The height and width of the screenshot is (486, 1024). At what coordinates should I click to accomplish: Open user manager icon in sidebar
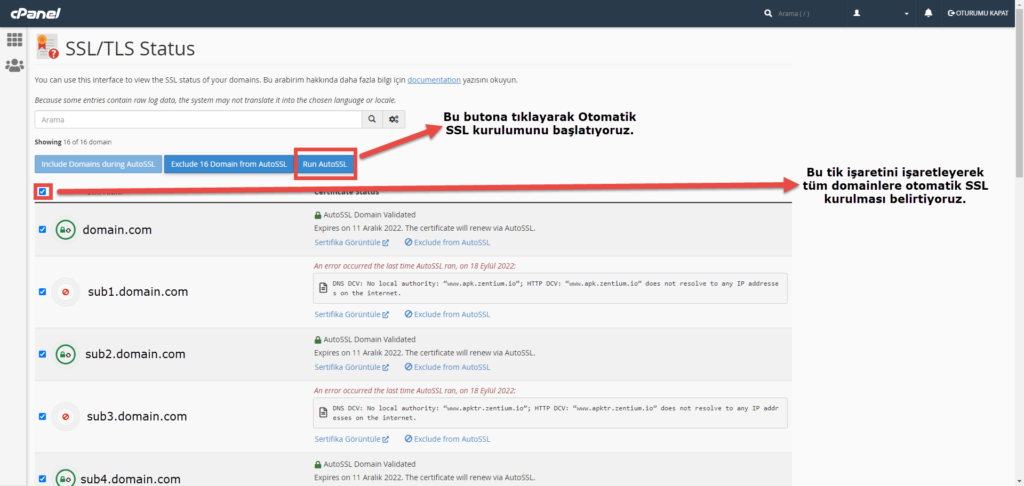(14, 66)
